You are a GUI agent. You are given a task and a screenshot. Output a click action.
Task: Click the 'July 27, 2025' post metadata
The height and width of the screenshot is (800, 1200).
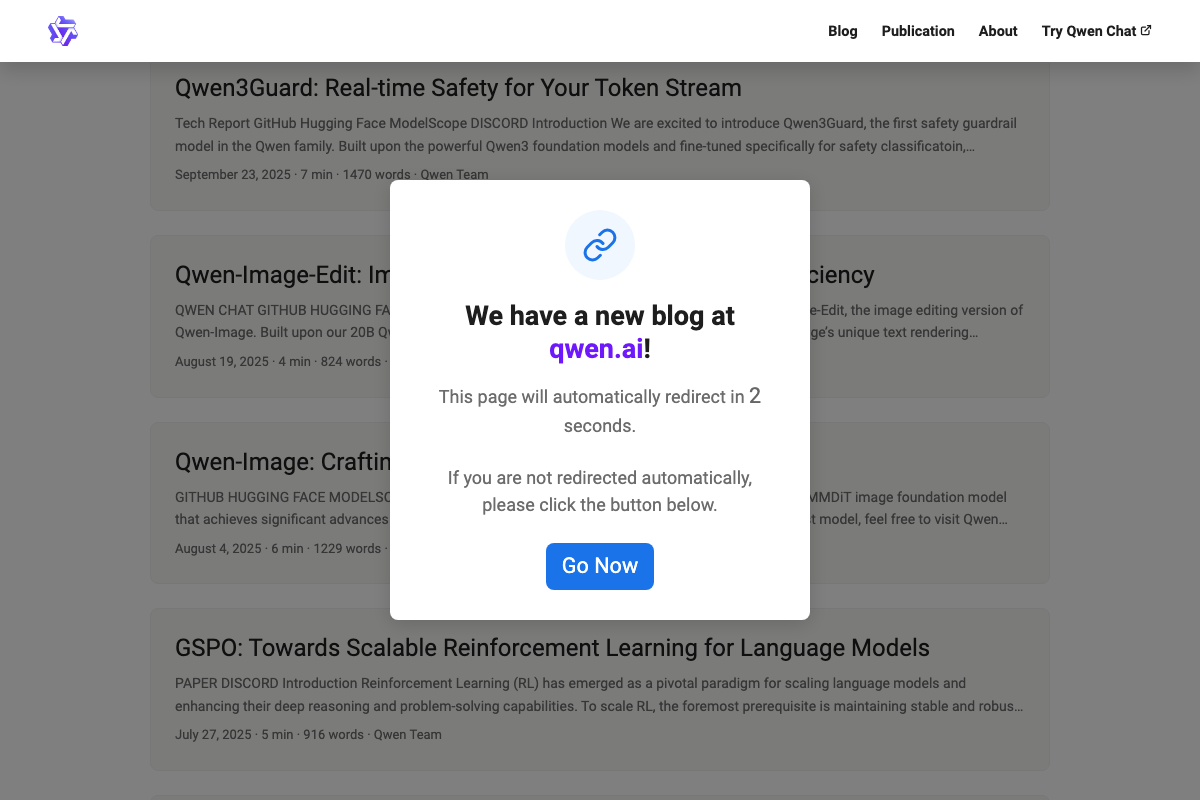308,734
